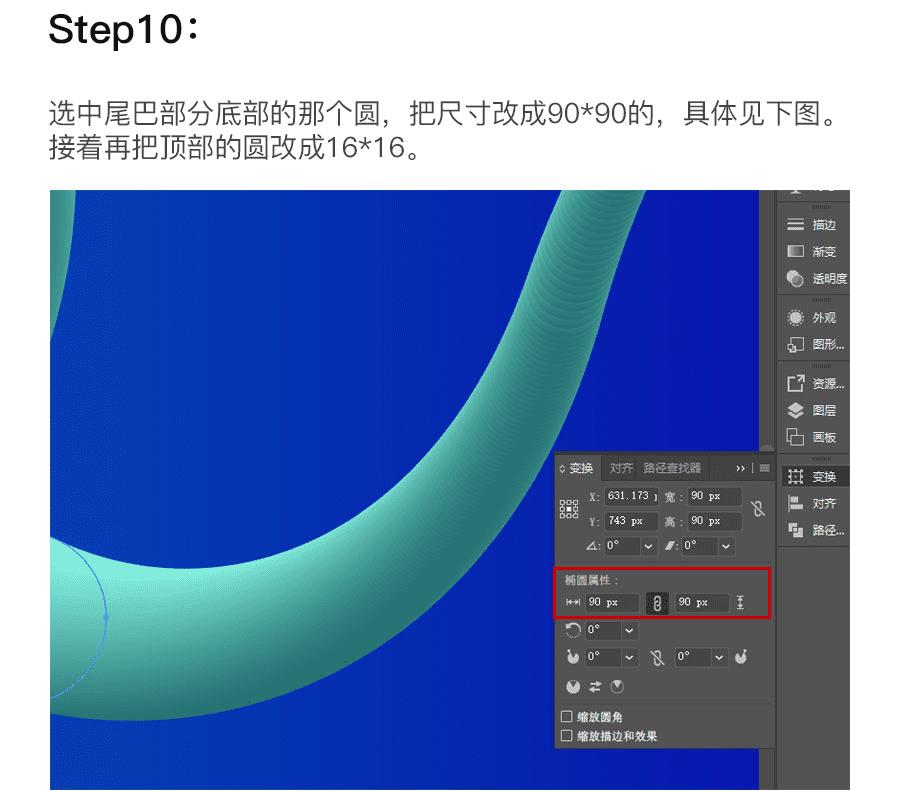This screenshot has width=900, height=791.
Task: Open the 资源 (Asset Export) panel icon
Action: (795, 383)
